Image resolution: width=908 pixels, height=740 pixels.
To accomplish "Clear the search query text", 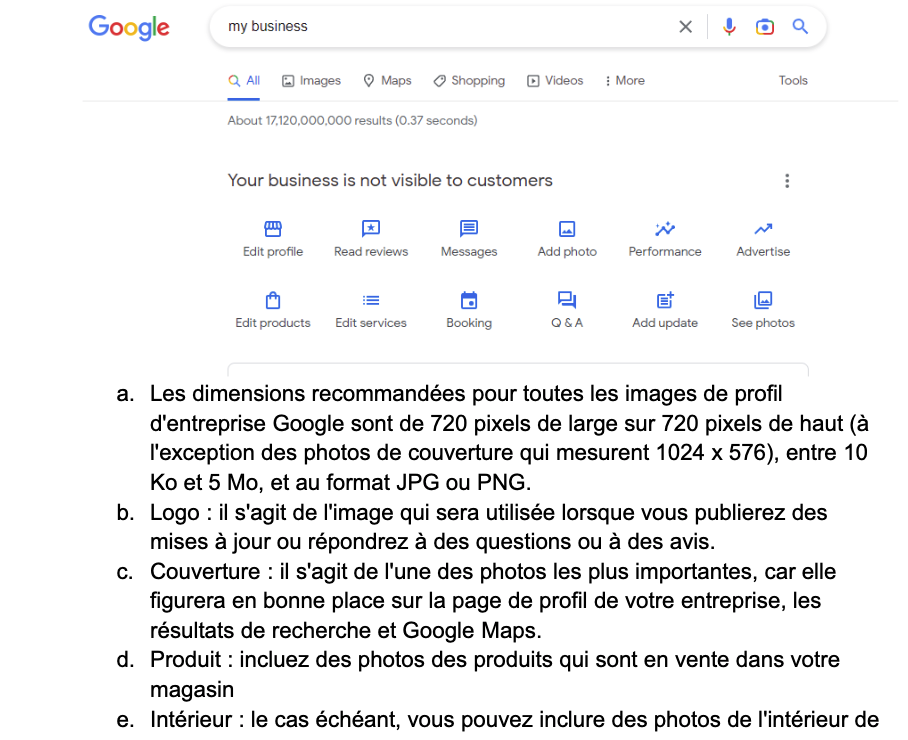I will coord(686,27).
